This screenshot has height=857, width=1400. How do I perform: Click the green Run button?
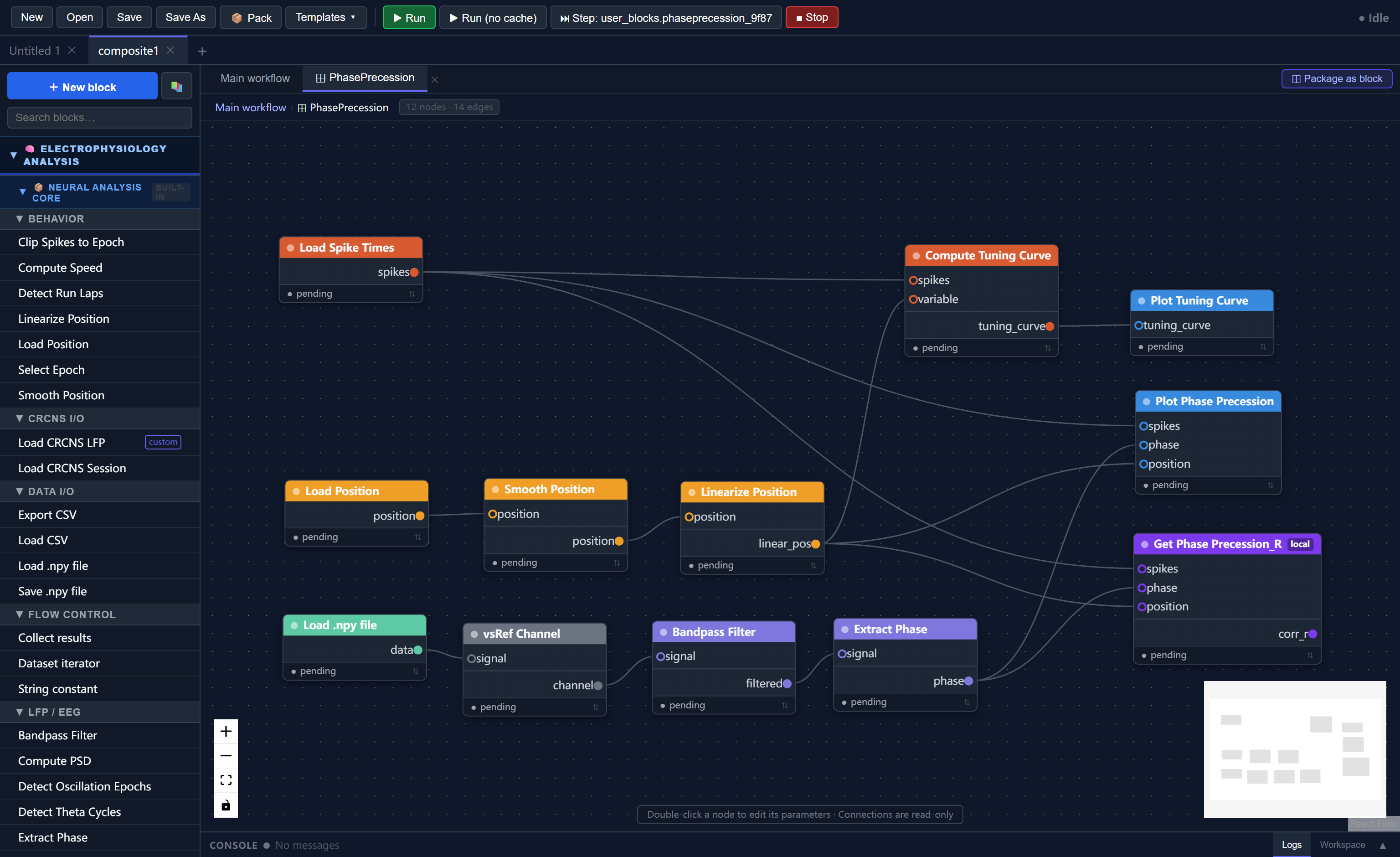[408, 18]
